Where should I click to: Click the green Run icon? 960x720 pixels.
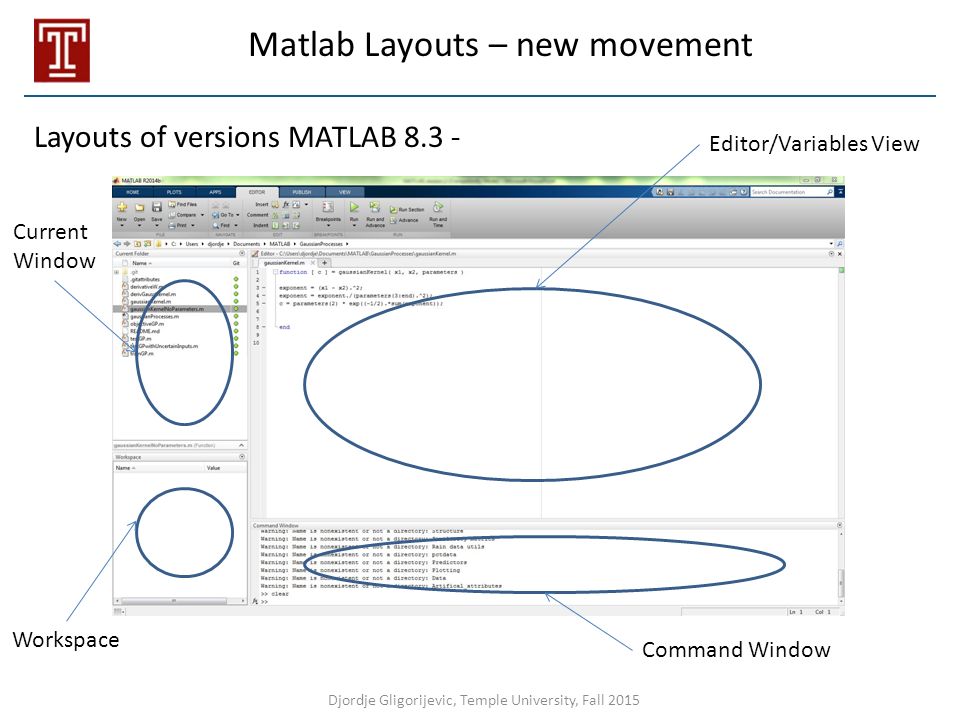point(354,207)
